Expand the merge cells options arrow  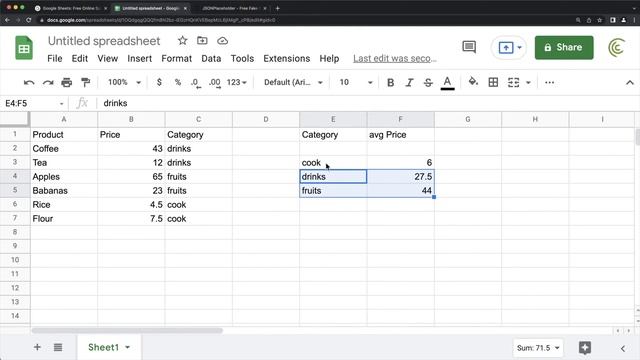tap(528, 82)
